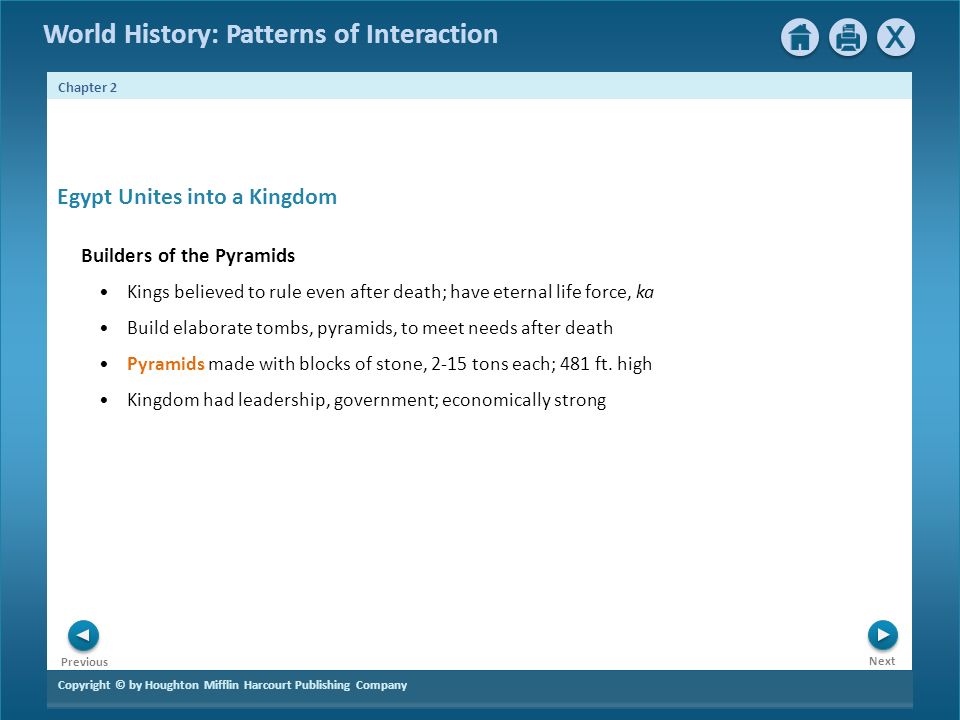Click the Previous label text
Viewport: 960px width, 720px height.
[x=84, y=662]
